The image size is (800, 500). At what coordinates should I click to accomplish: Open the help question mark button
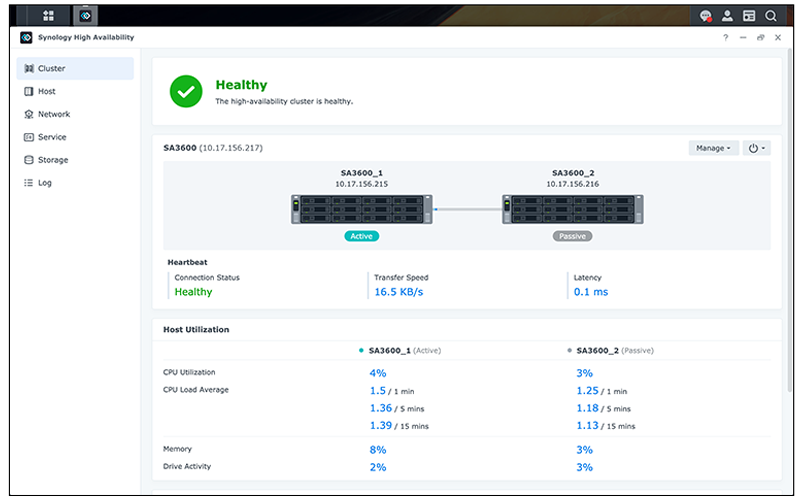[726, 37]
